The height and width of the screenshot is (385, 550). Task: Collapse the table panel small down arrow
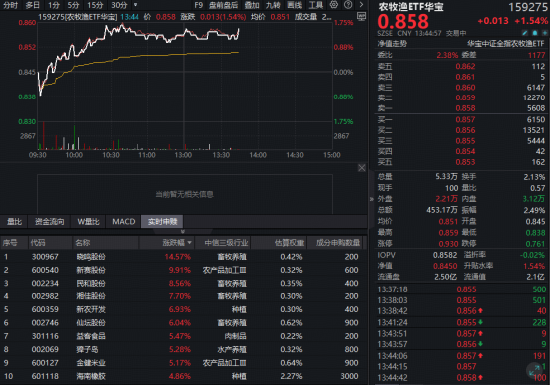[x=182, y=231]
